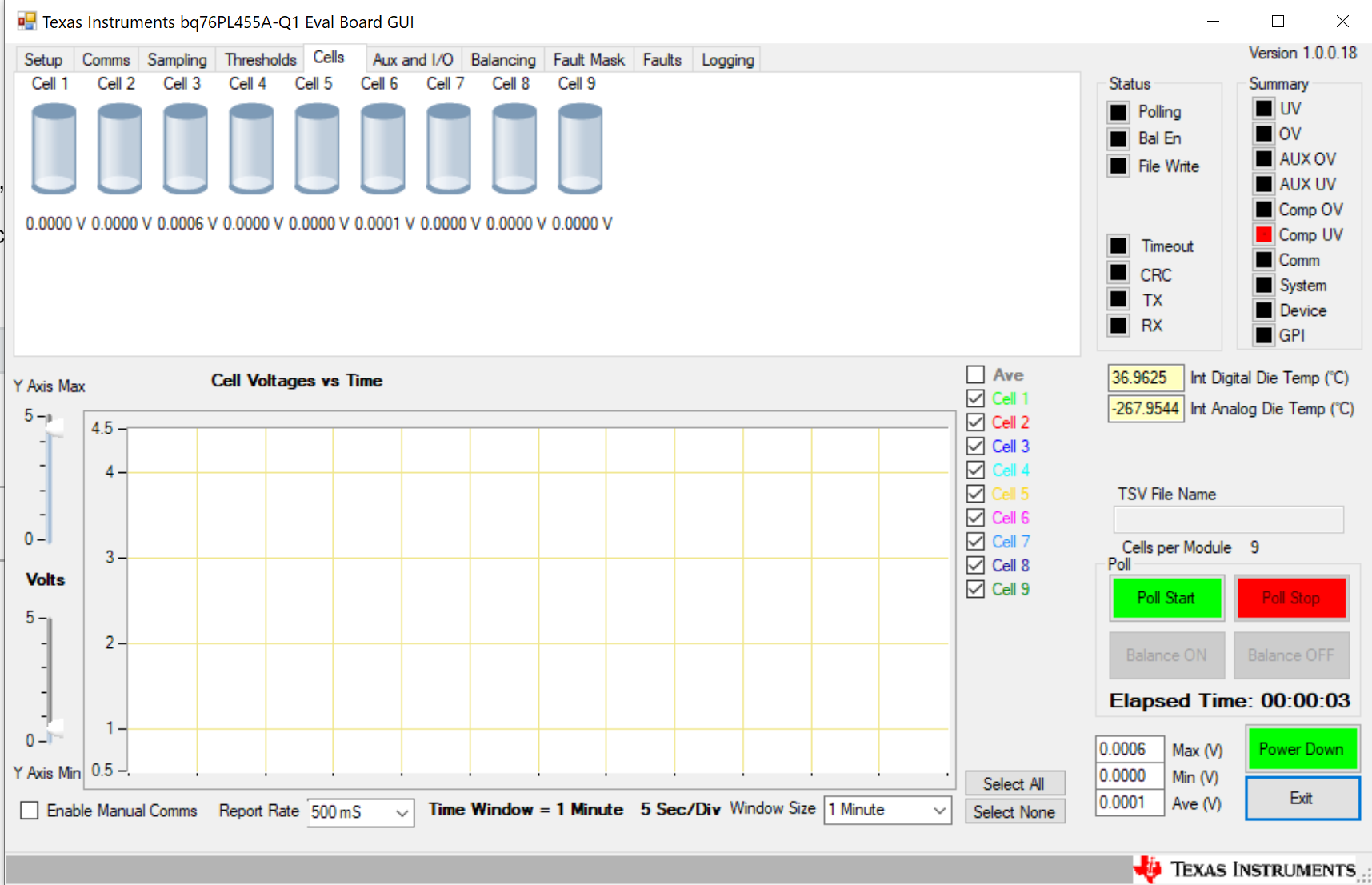The height and width of the screenshot is (885, 1372).
Task: Open the Logging tab
Action: coord(727,60)
